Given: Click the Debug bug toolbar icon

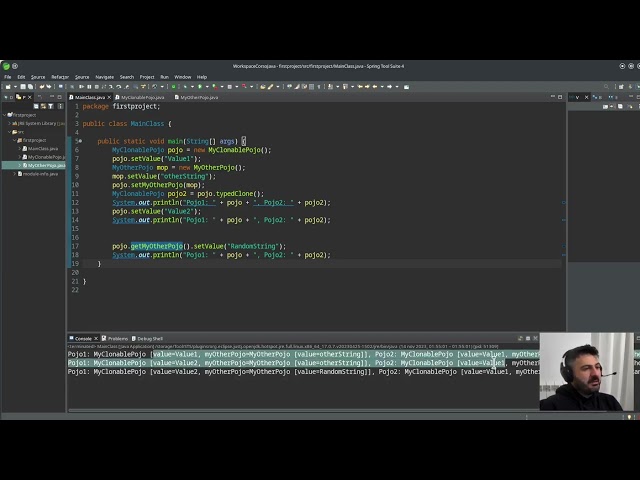Looking at the screenshot, I should (x=184, y=87).
